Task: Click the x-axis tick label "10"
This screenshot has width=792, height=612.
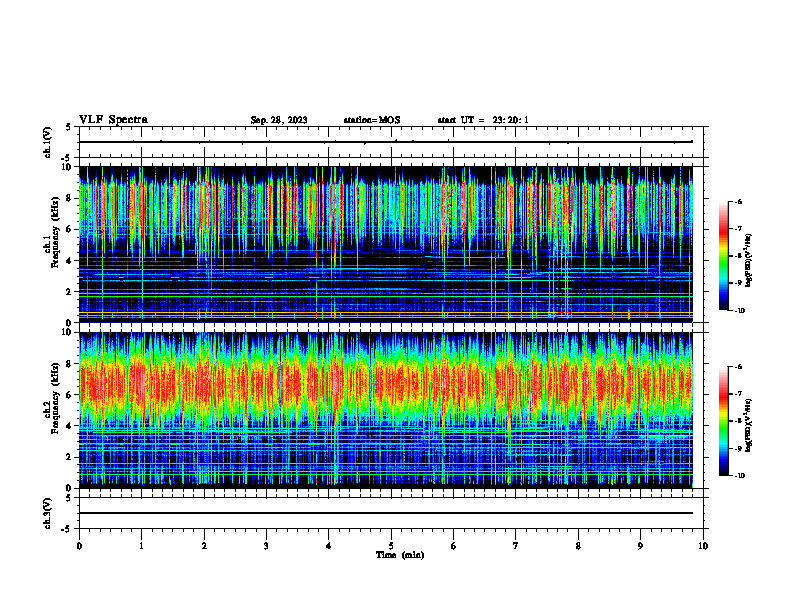Action: click(x=703, y=546)
